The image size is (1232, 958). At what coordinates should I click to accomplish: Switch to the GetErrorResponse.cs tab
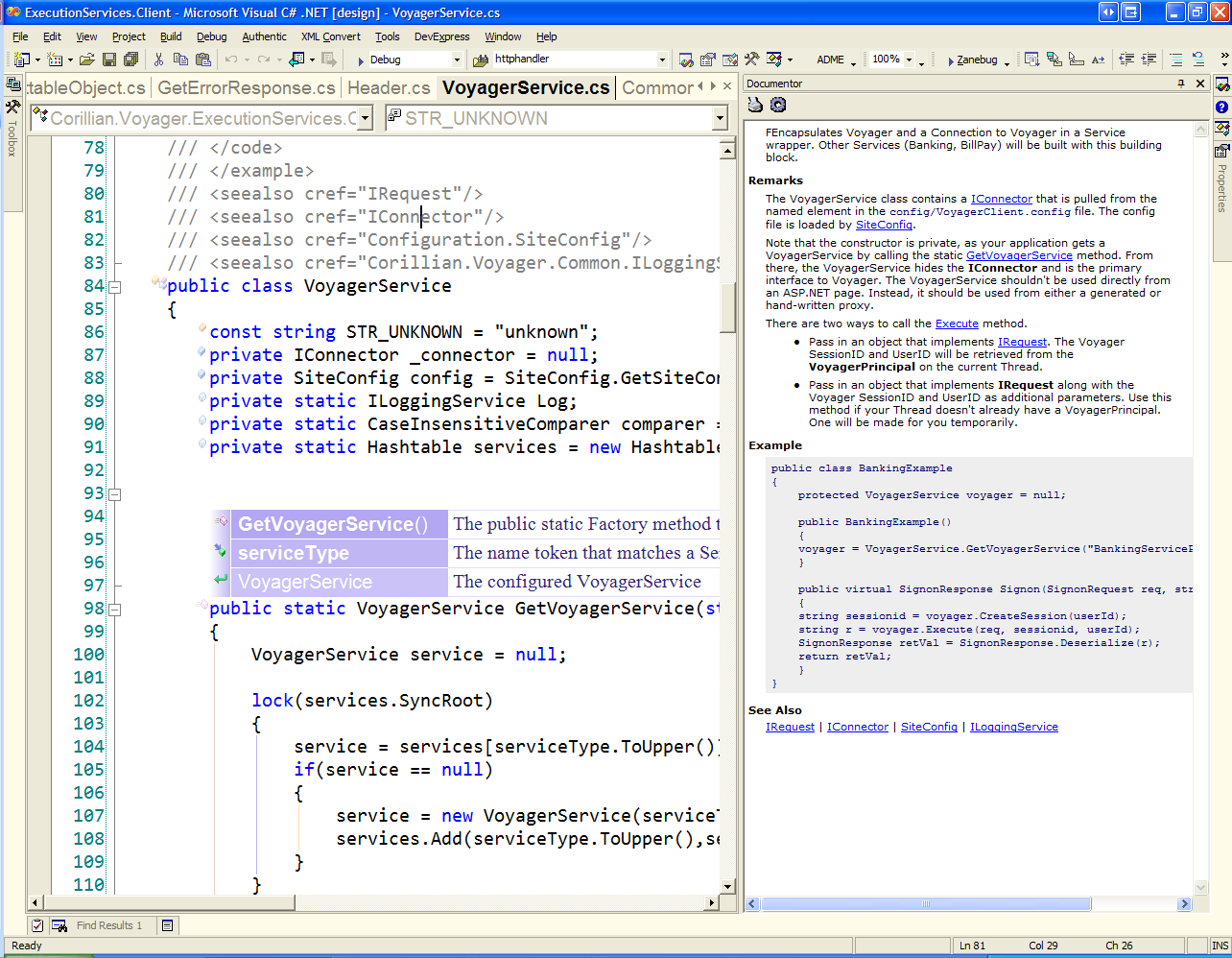click(247, 87)
